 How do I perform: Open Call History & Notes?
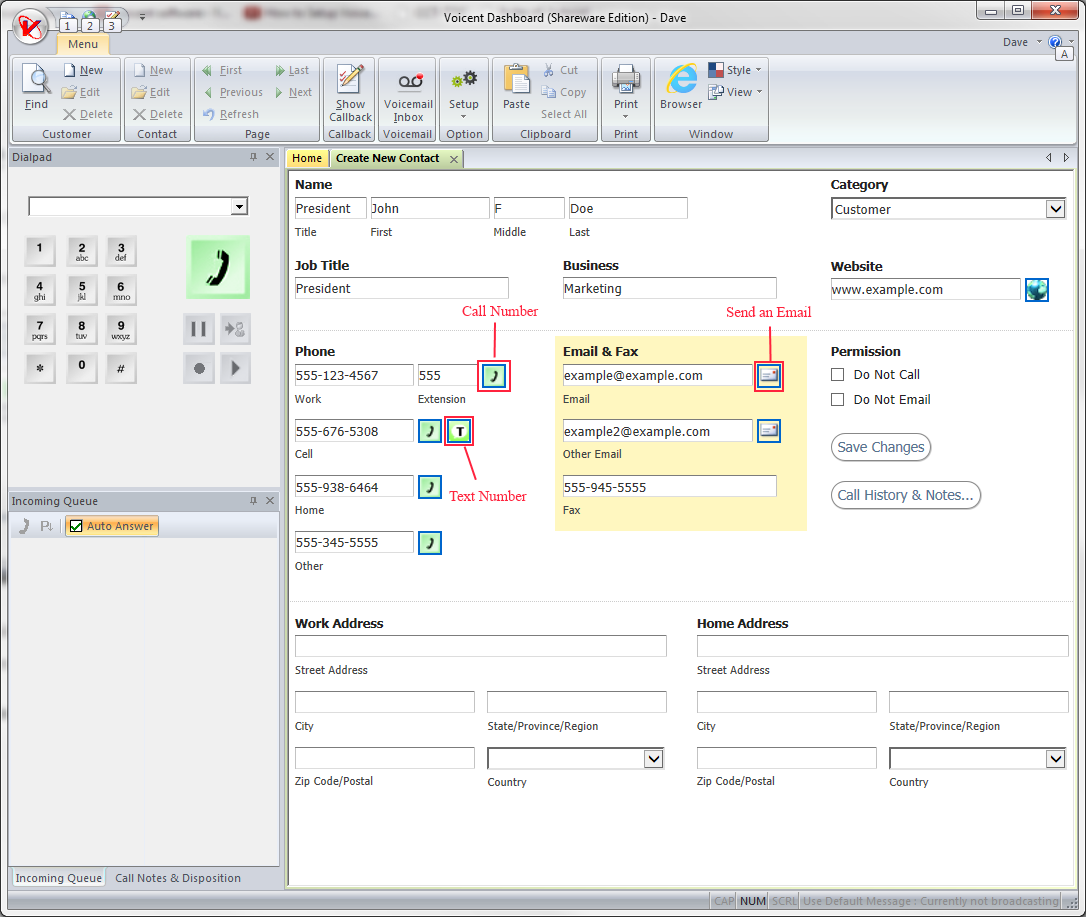905,495
